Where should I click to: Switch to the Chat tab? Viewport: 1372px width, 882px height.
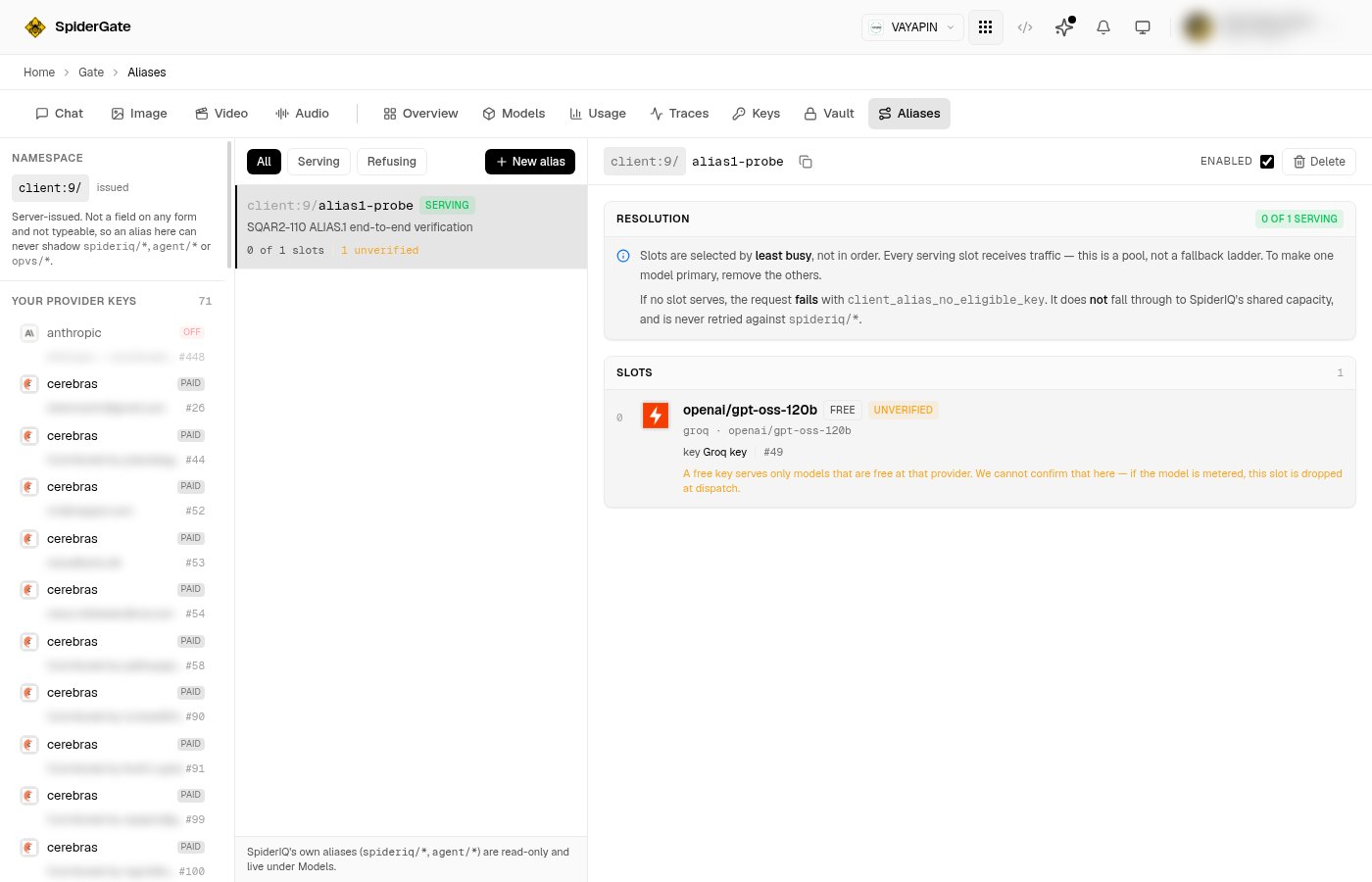(x=60, y=114)
